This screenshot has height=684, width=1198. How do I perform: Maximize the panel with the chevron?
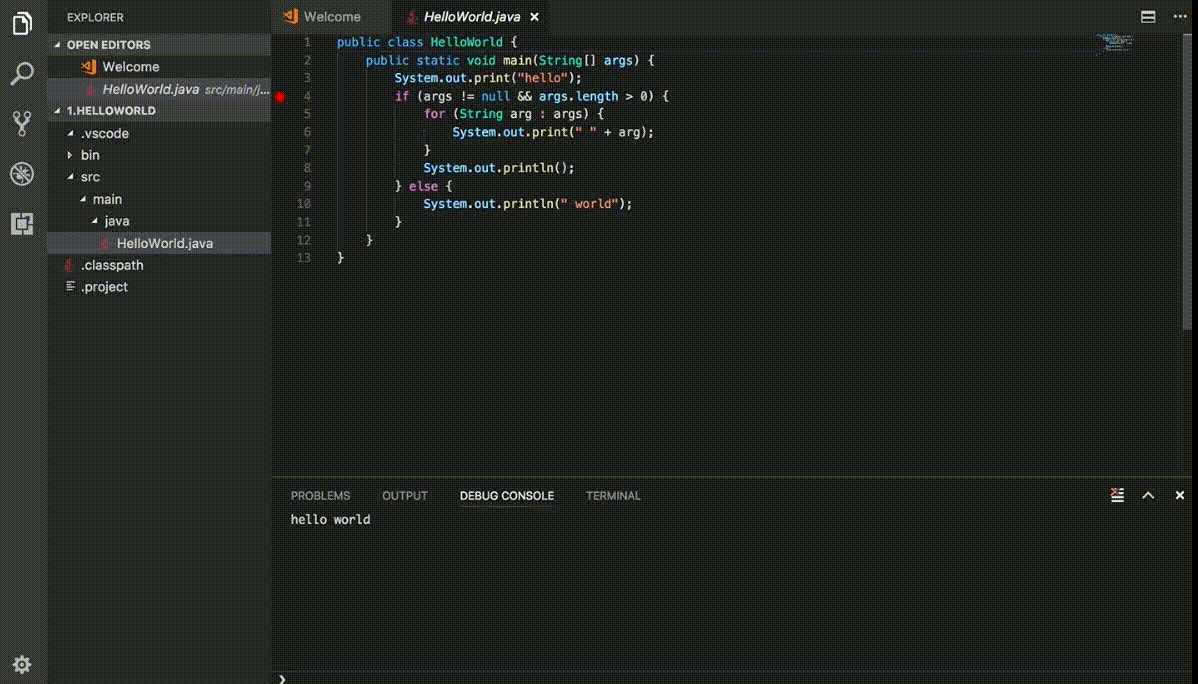pos(1148,495)
